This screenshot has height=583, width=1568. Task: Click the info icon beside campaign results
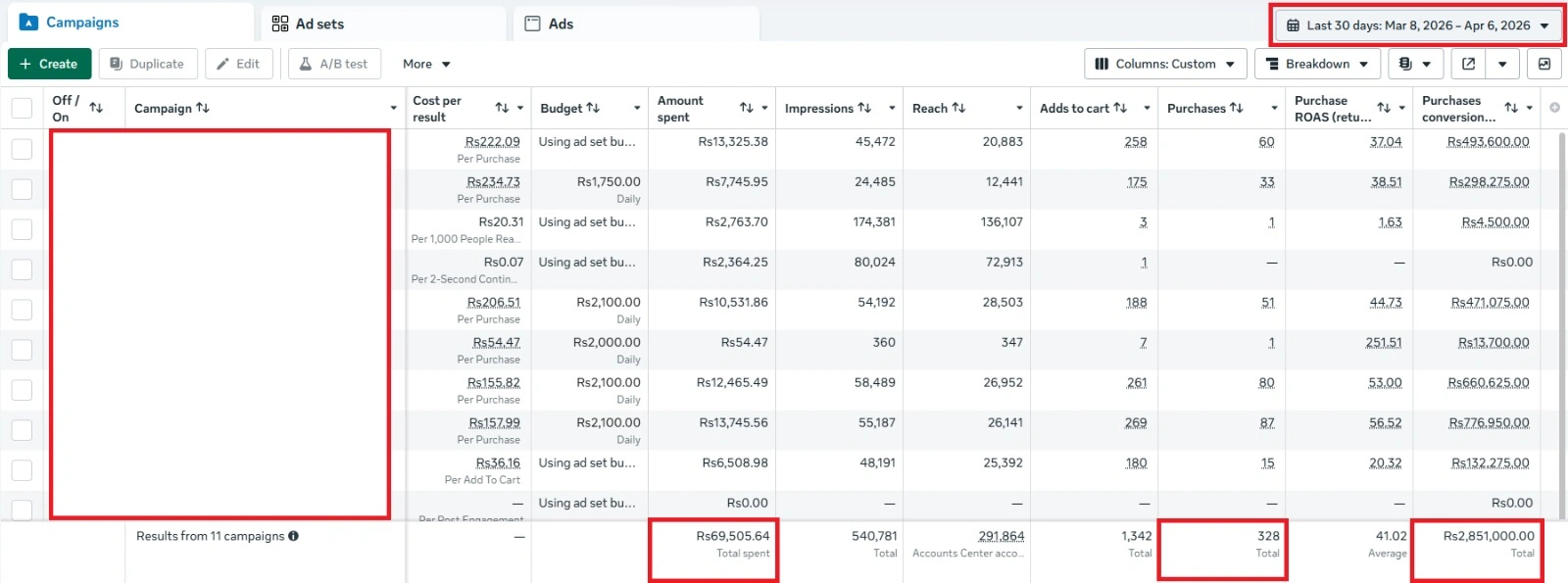pyautogui.click(x=293, y=536)
